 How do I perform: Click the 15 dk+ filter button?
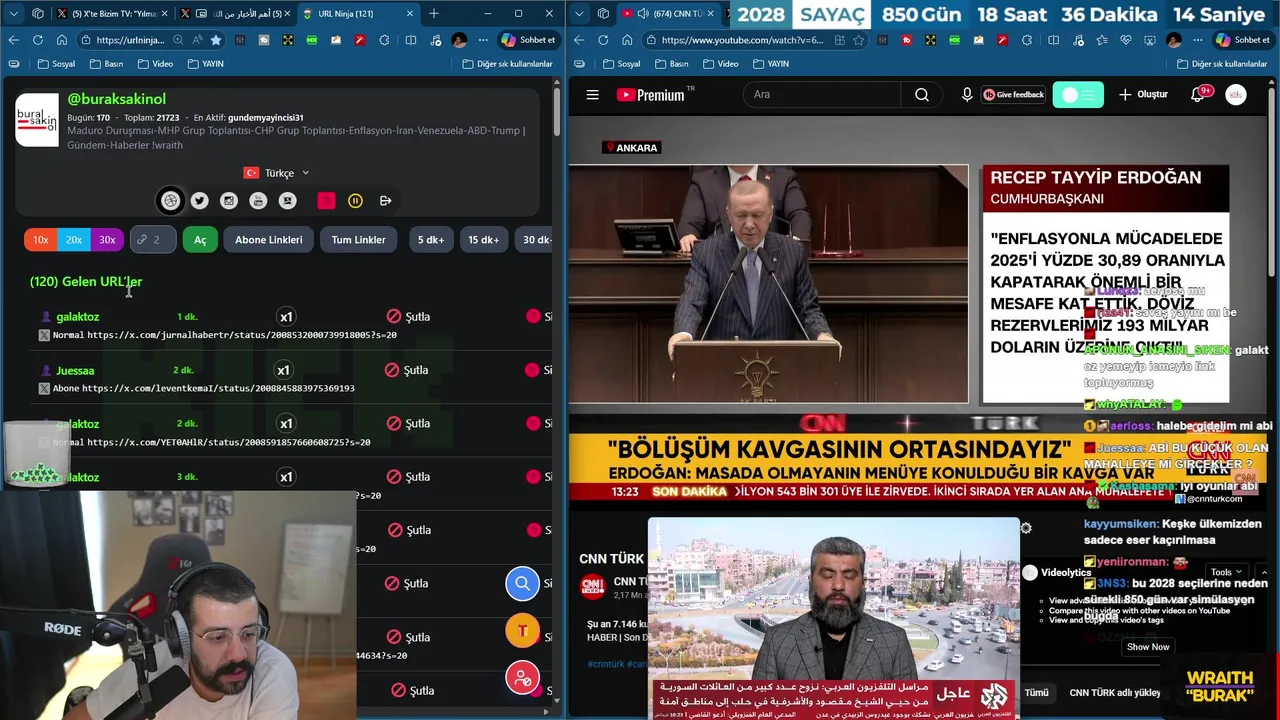click(483, 240)
